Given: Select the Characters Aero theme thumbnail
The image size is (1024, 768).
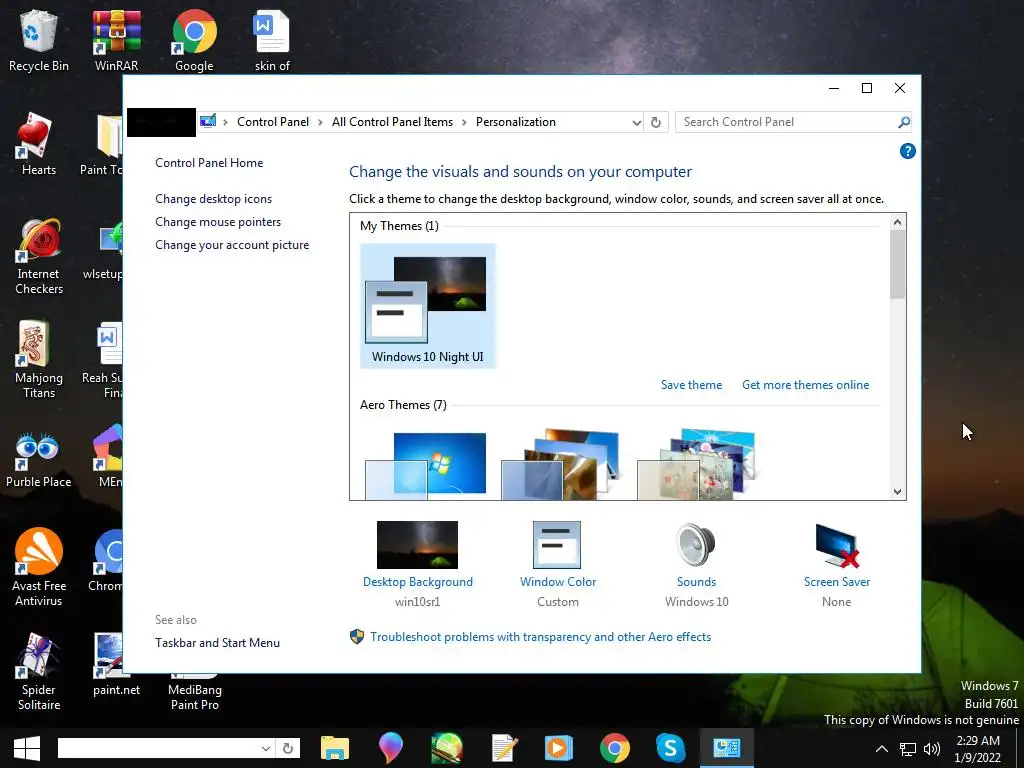Looking at the screenshot, I should pos(696,464).
